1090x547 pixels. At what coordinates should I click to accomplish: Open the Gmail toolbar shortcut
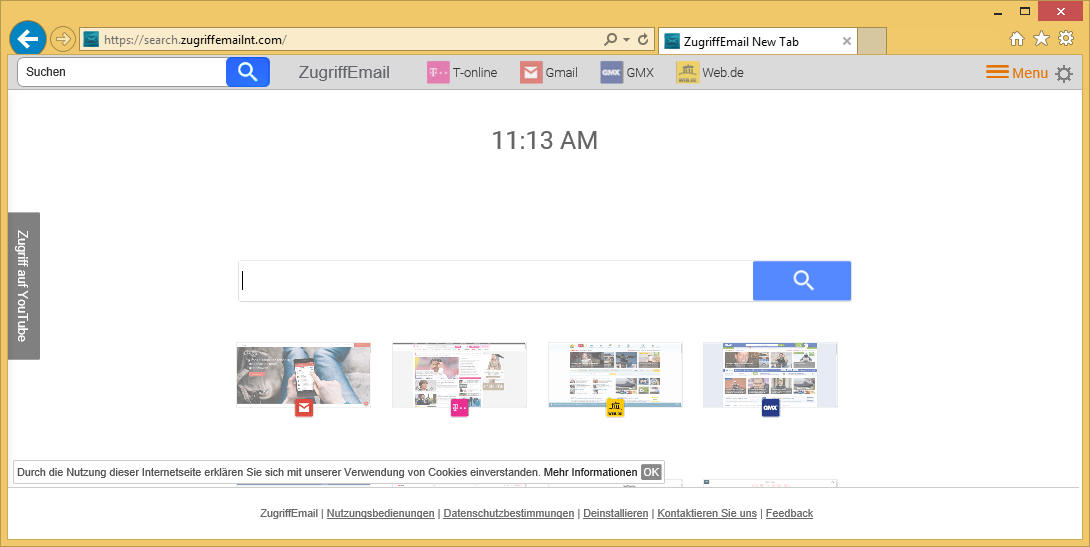549,72
